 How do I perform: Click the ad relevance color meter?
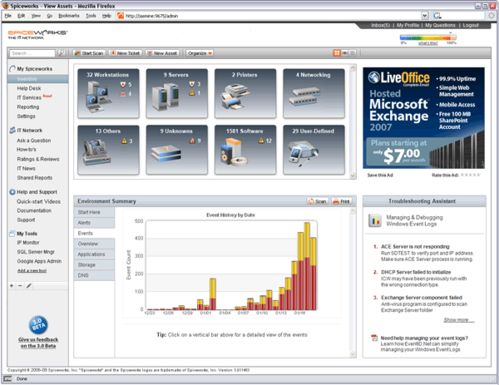tap(428, 38)
